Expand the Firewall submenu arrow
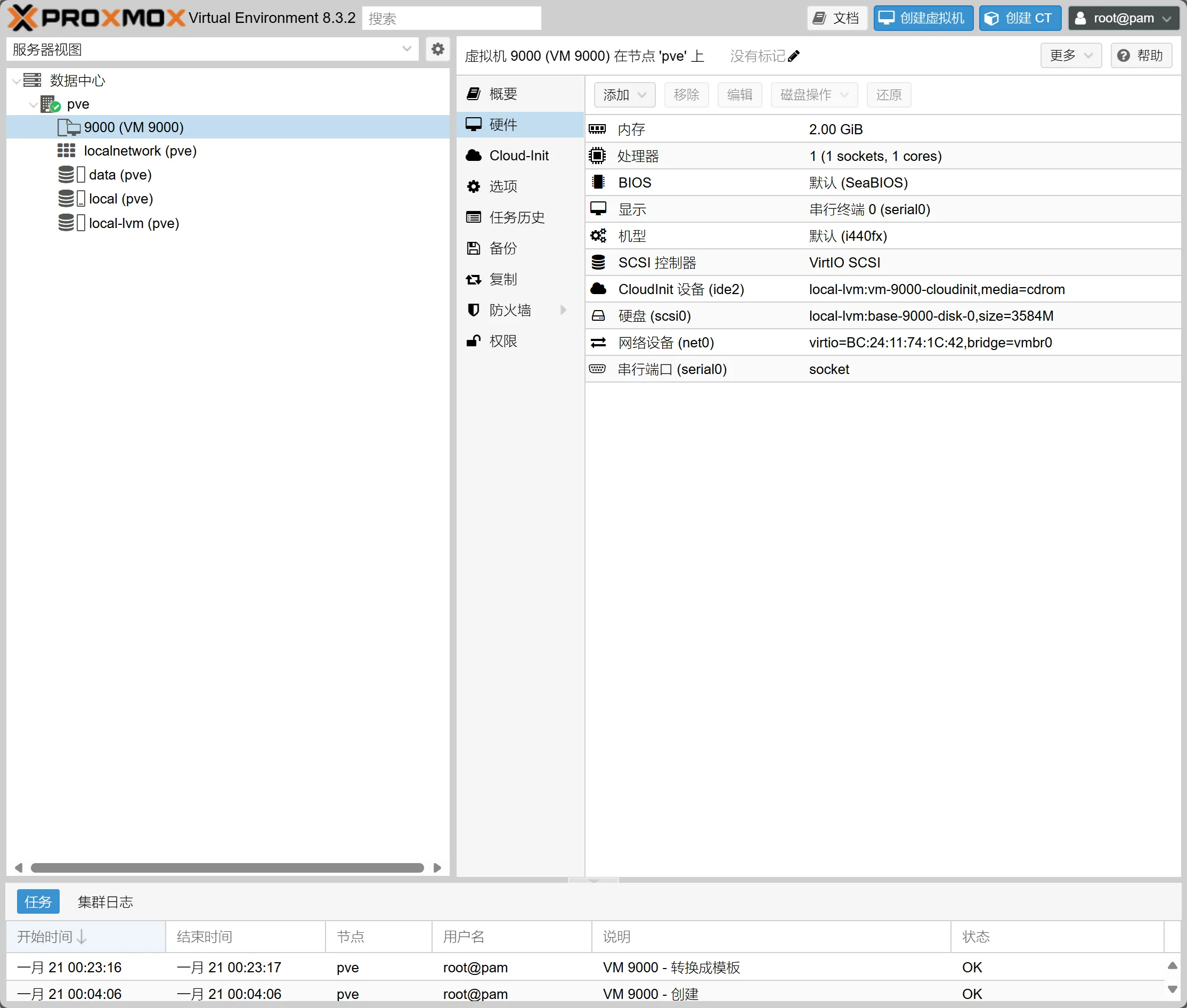This screenshot has width=1187, height=1008. [564, 310]
